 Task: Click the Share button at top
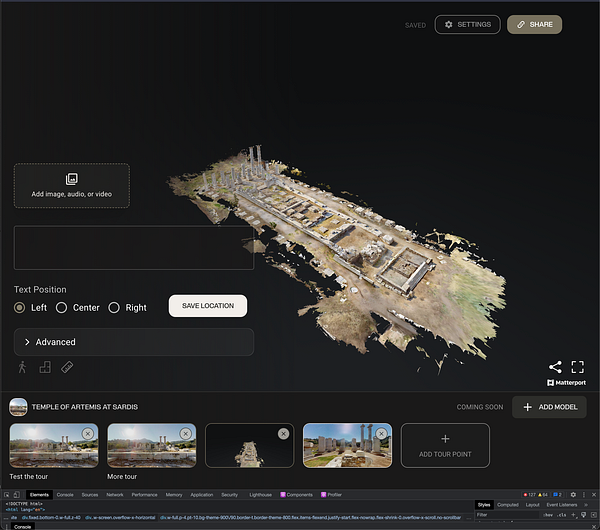click(x=534, y=24)
